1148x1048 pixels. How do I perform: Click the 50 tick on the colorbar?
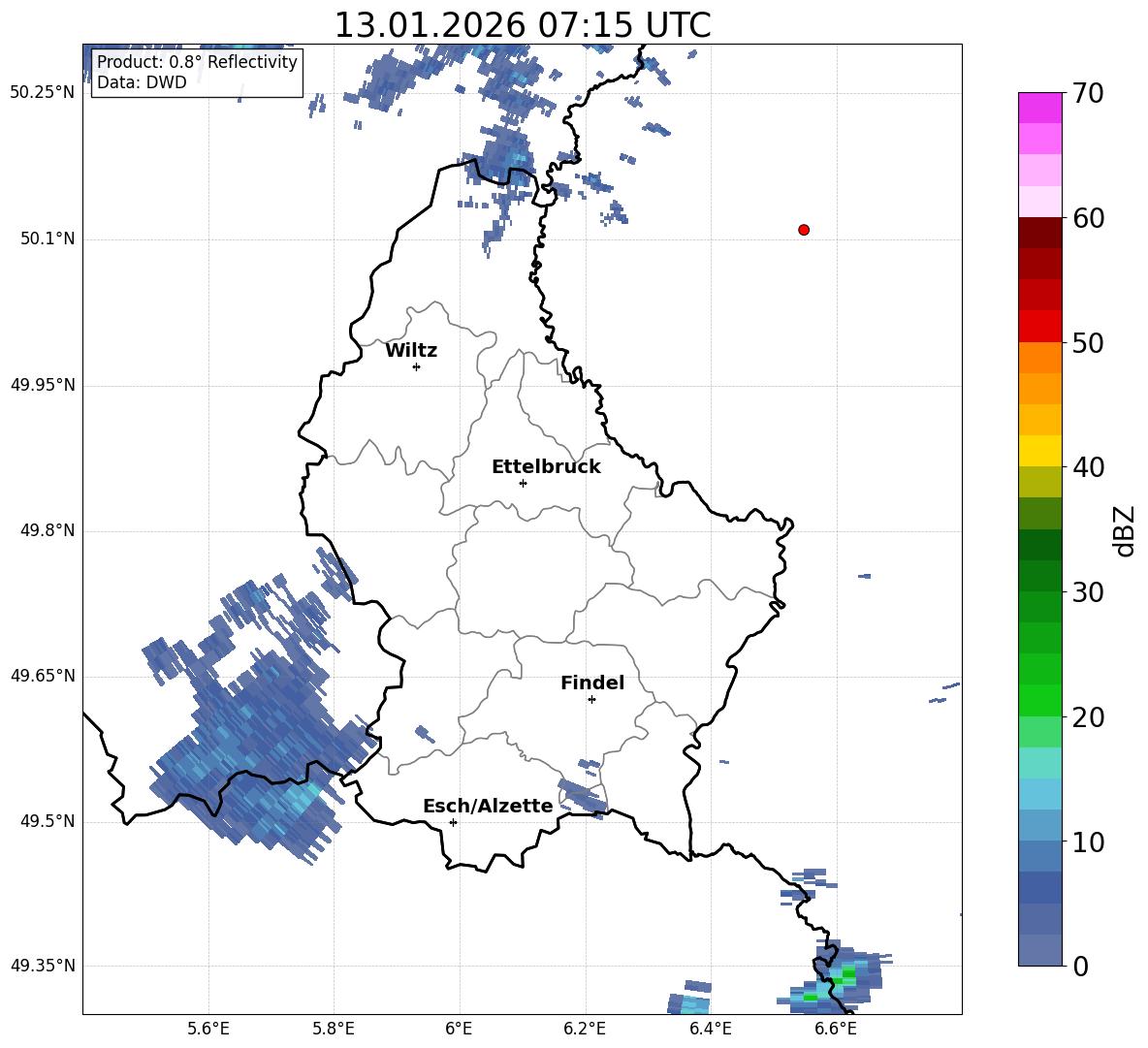[1088, 343]
